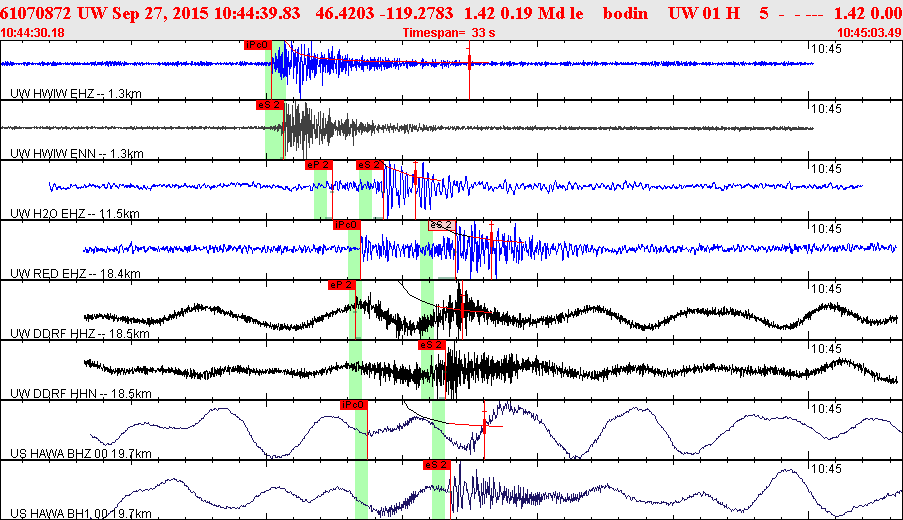Click the event ID 61070872 in header
903x520 pixels.
click(36, 13)
